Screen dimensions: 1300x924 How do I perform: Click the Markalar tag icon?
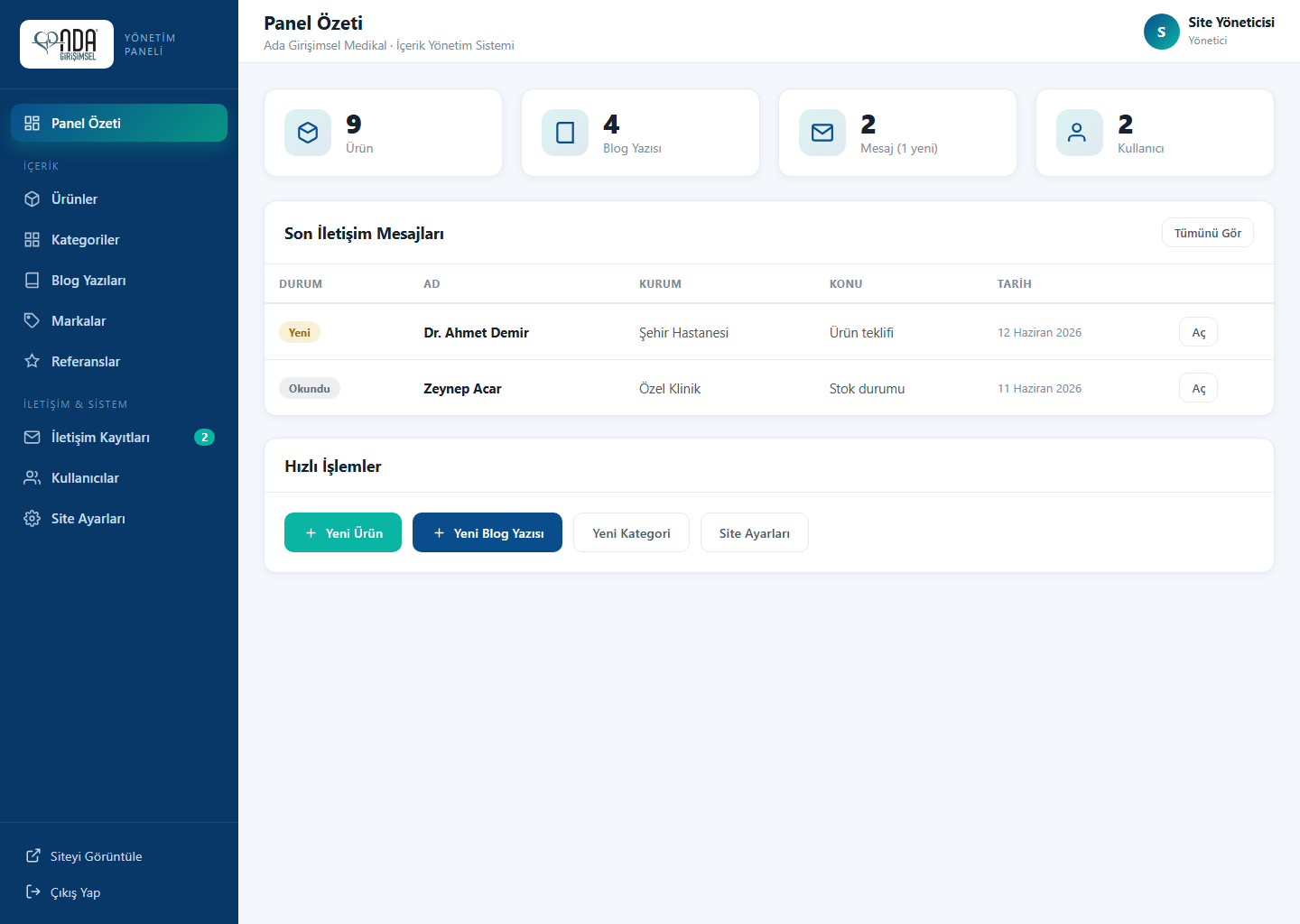pos(32,321)
